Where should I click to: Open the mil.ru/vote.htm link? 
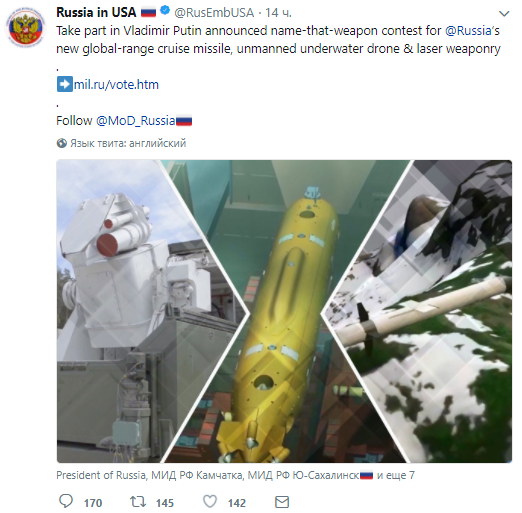[116, 84]
